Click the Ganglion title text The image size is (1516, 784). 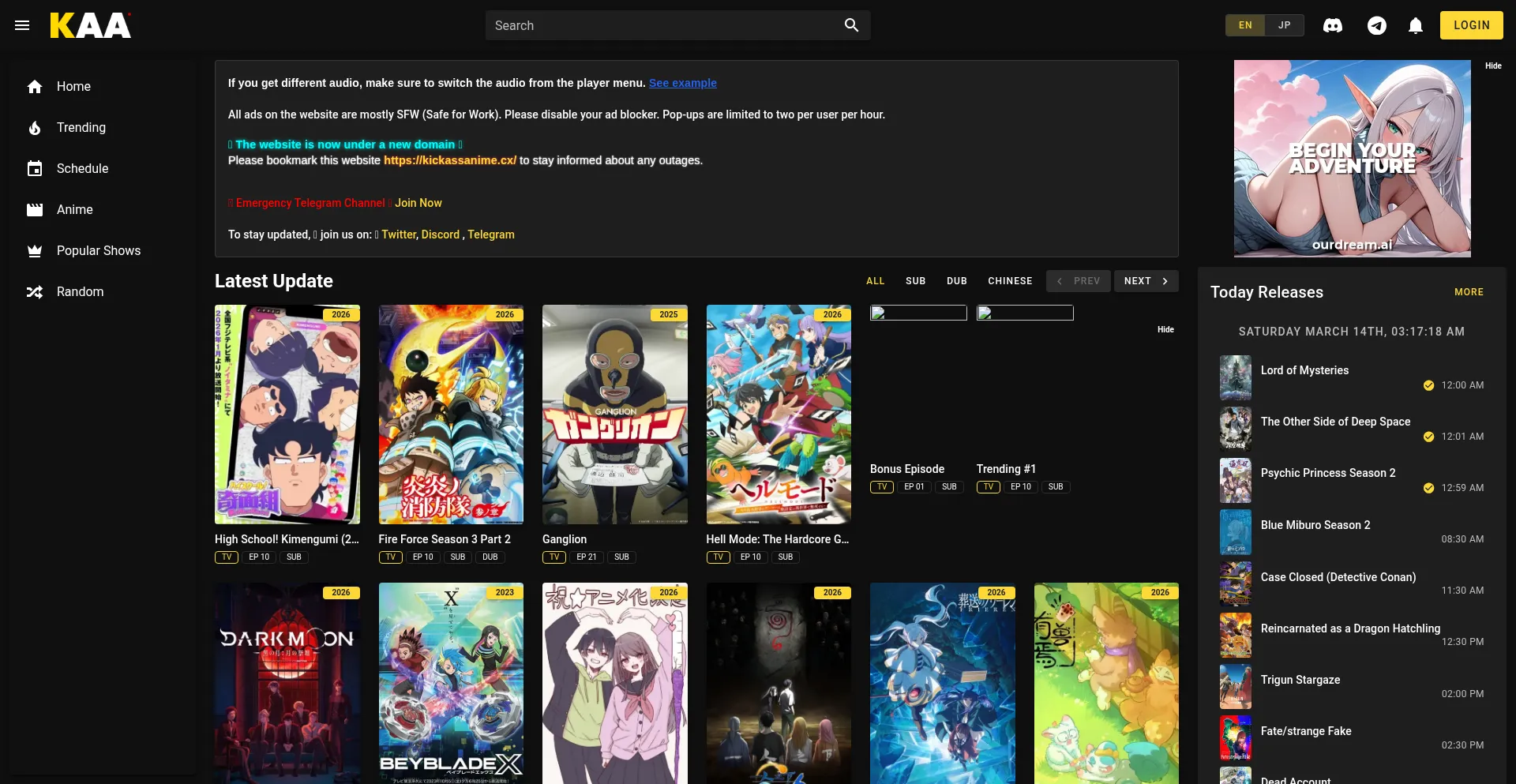coord(565,539)
